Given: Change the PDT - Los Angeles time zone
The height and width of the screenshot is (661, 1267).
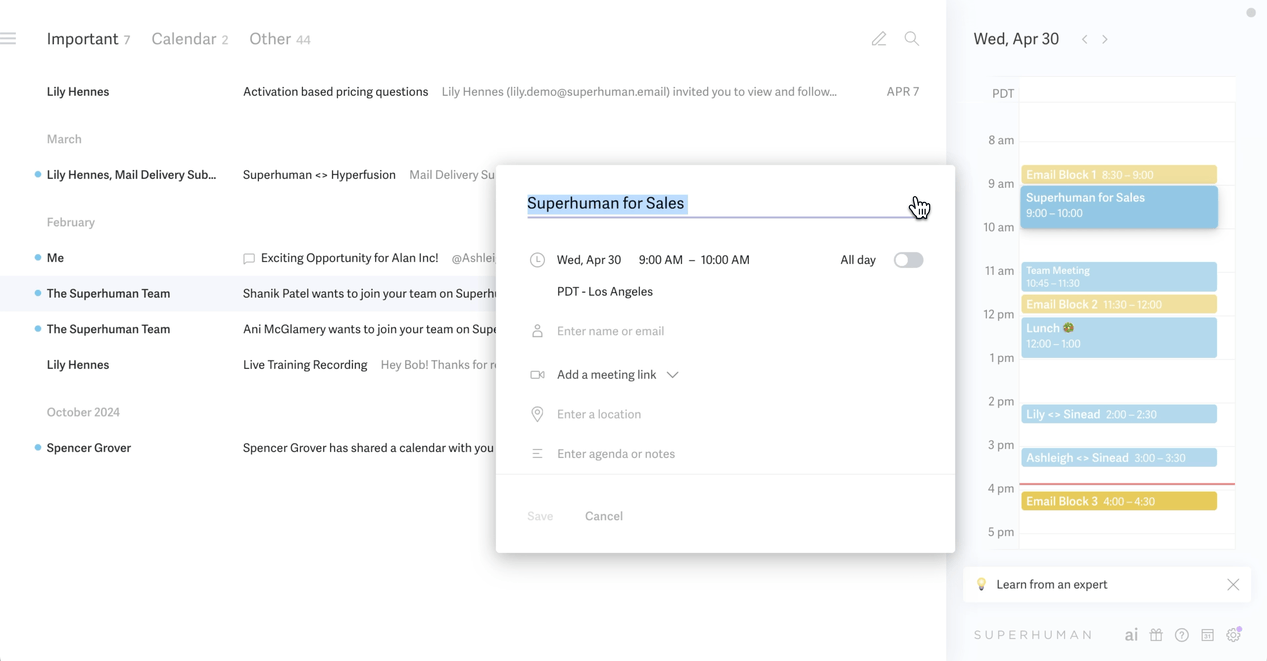Looking at the screenshot, I should (x=605, y=292).
